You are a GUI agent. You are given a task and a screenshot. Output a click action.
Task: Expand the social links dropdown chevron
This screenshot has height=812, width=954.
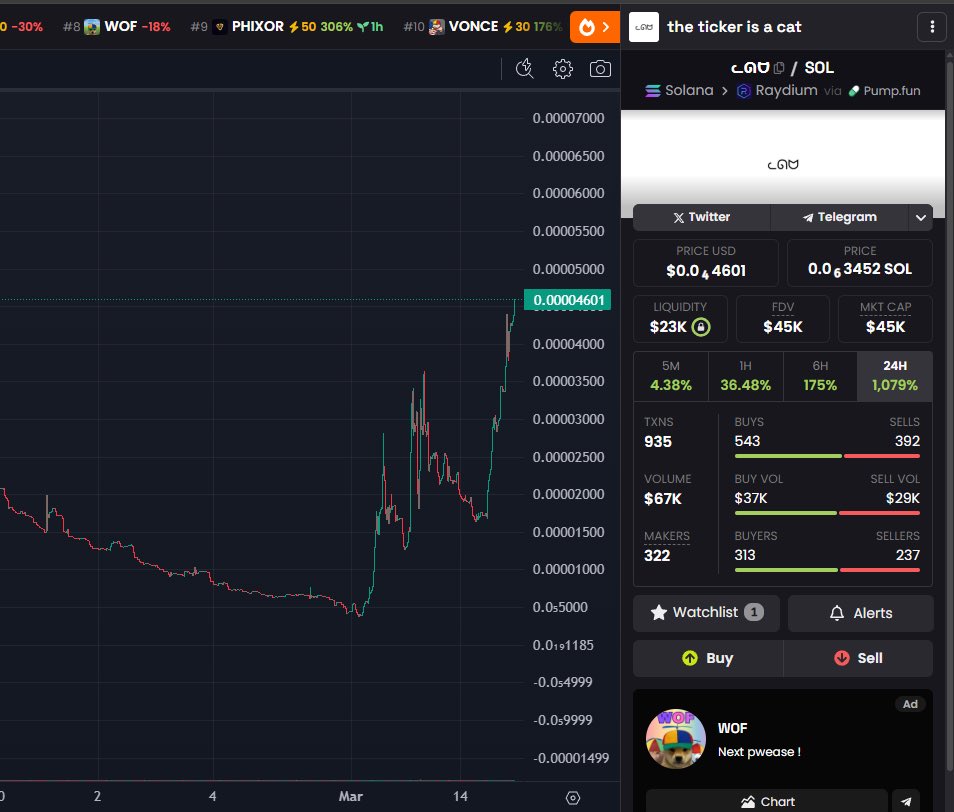tap(921, 217)
